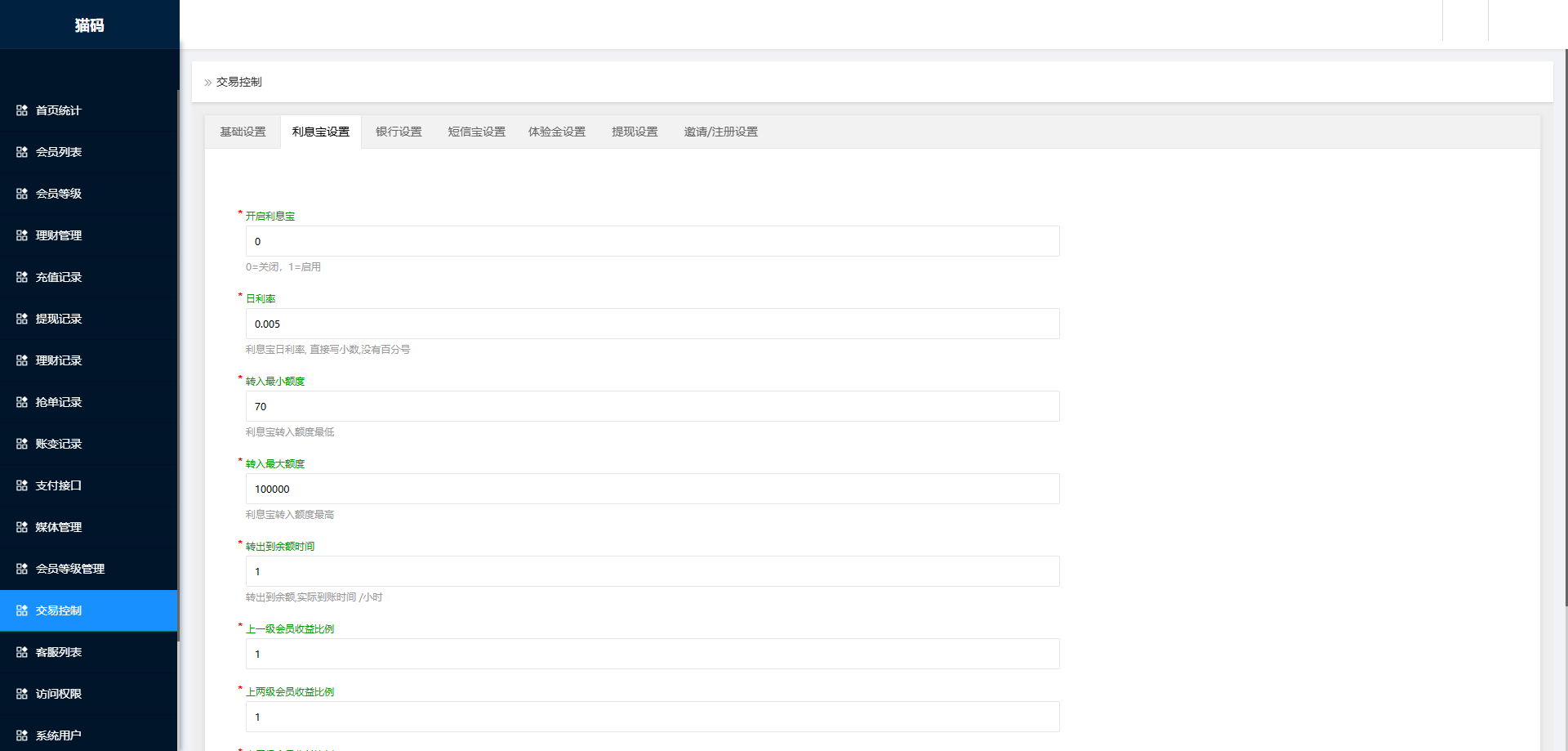
Task: Open 充值记录 via its sidebar icon
Action: click(x=21, y=277)
